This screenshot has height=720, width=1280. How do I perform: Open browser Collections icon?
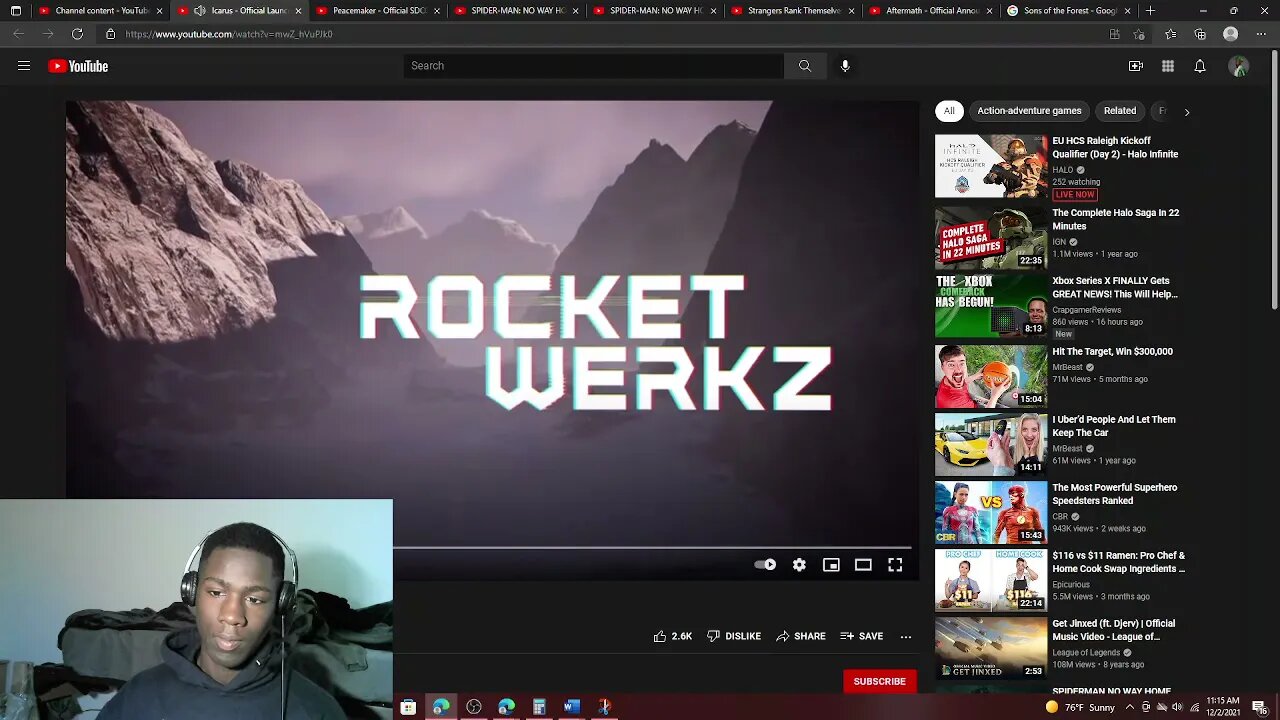[1200, 34]
